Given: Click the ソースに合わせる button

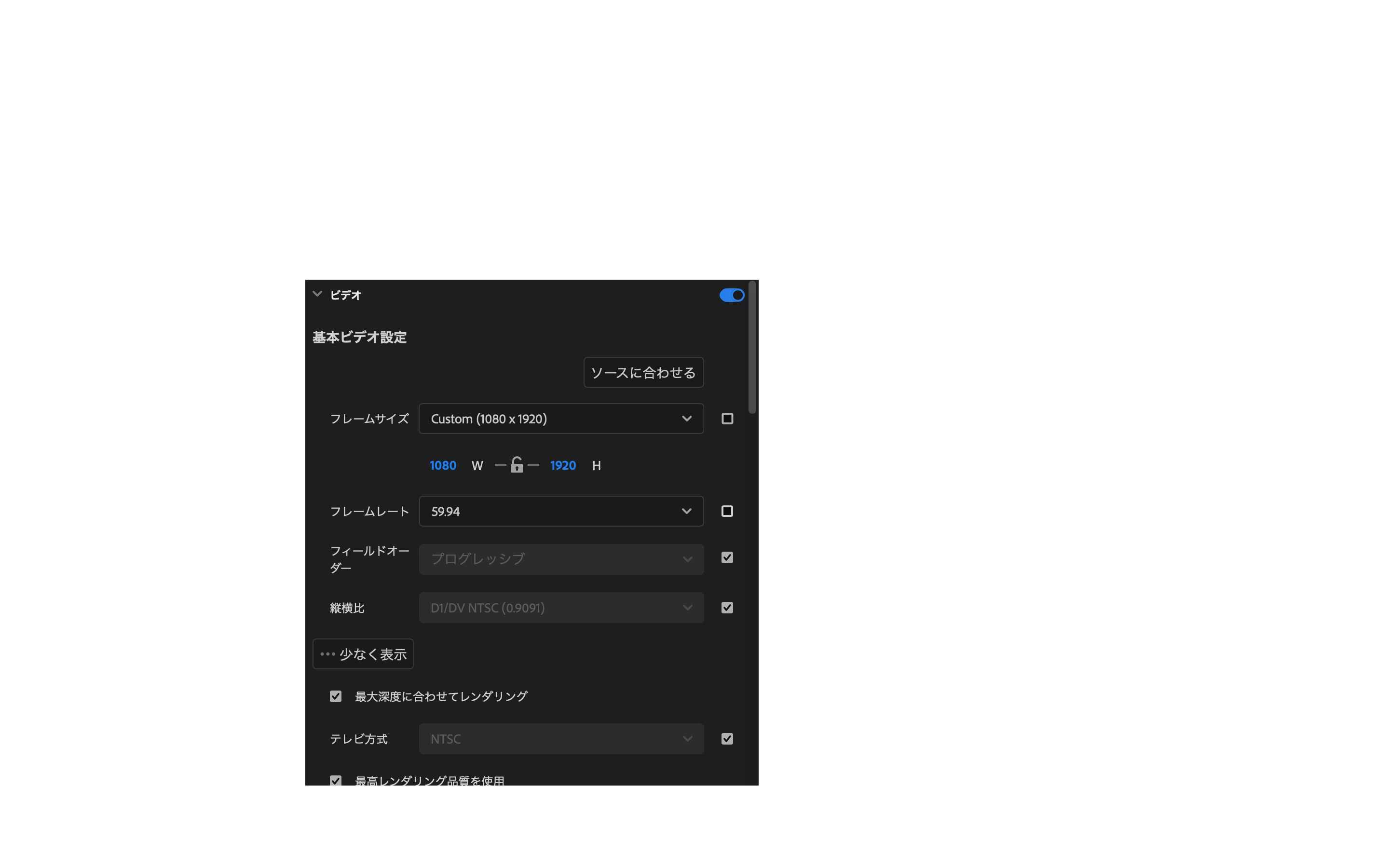Looking at the screenshot, I should 643,373.
